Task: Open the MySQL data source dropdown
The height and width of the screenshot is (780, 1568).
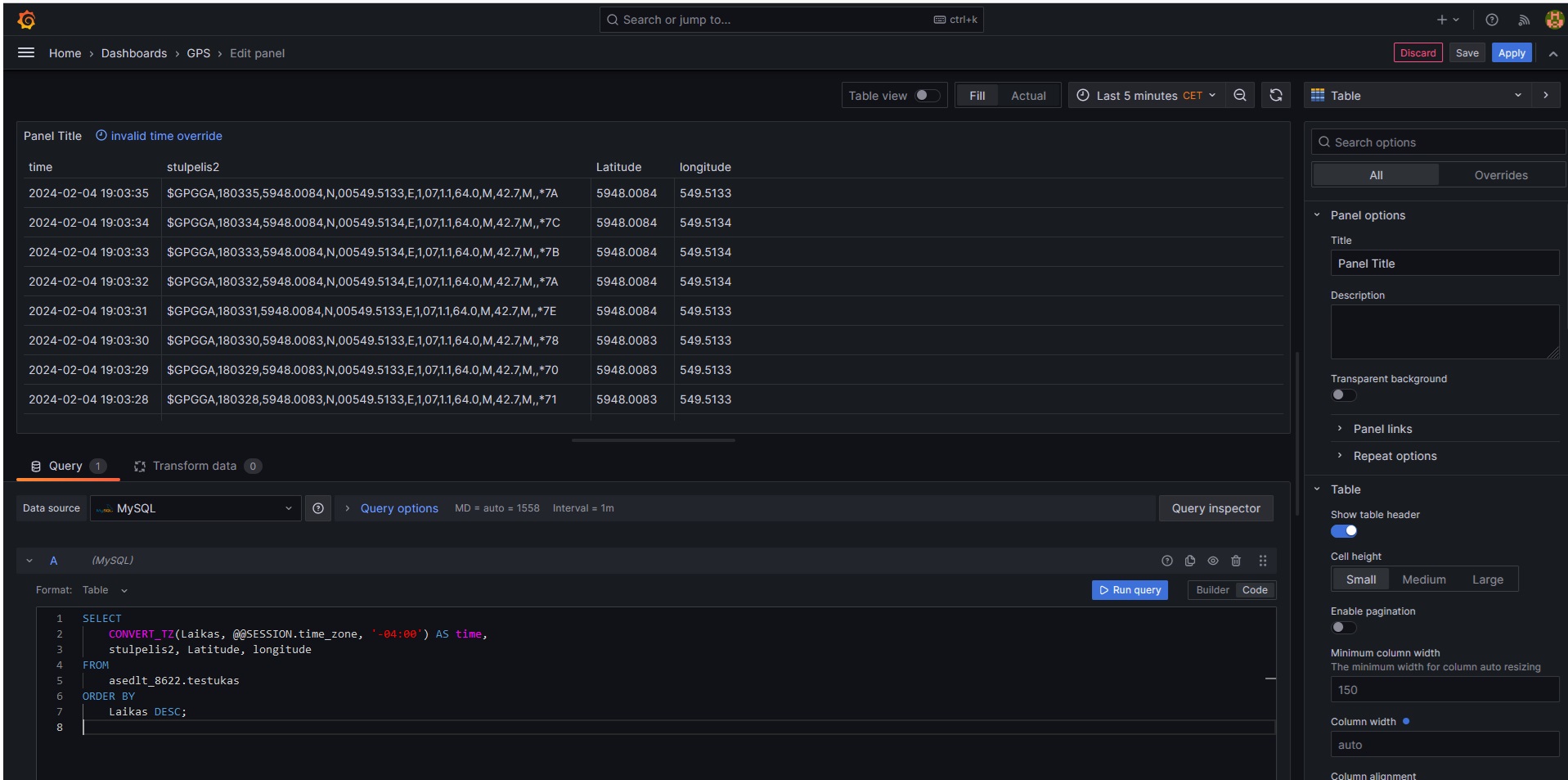Action: 195,508
